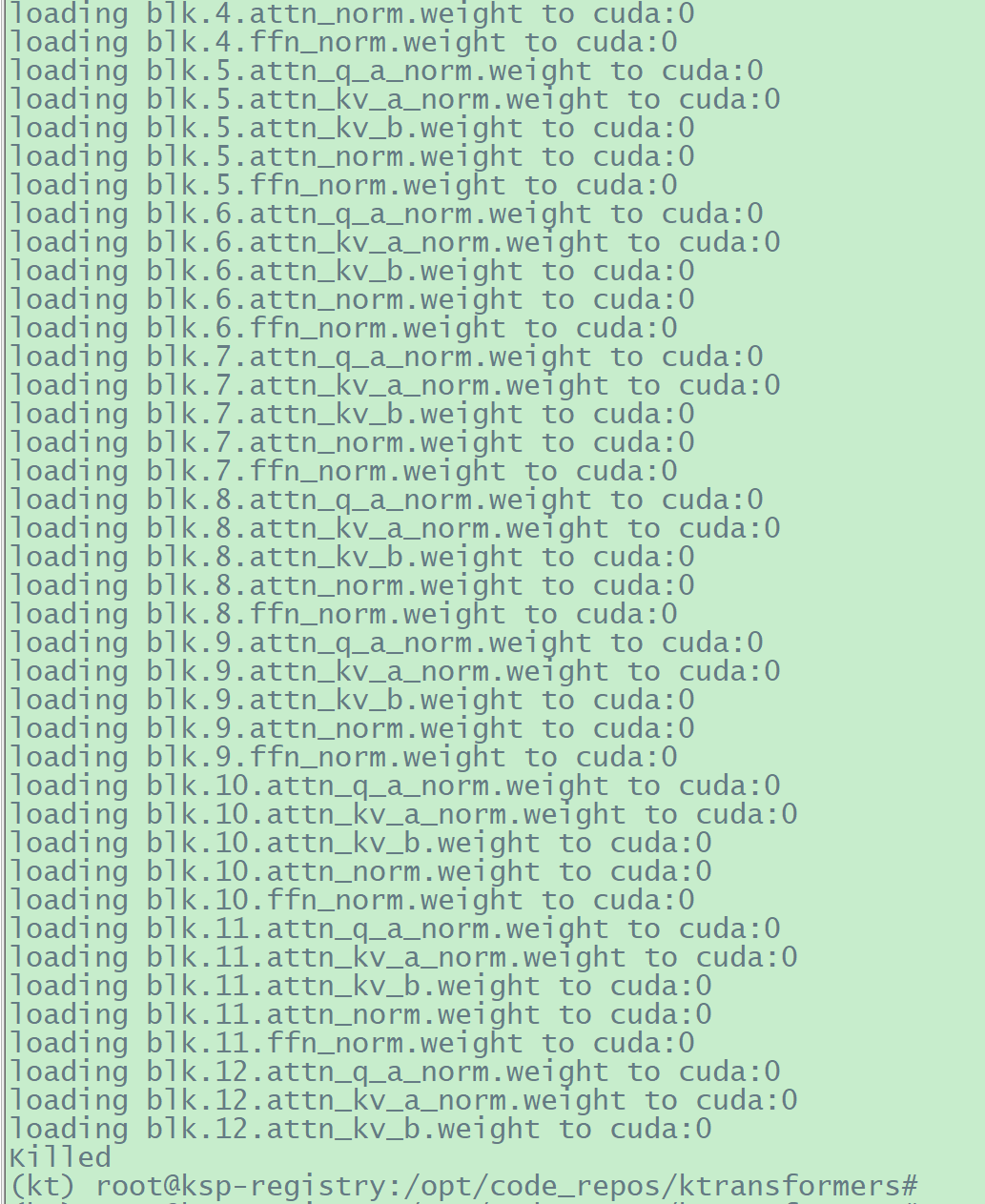
Task: Click the '(kt)' environment label in prompt
Action: pyautogui.click(x=44, y=1186)
